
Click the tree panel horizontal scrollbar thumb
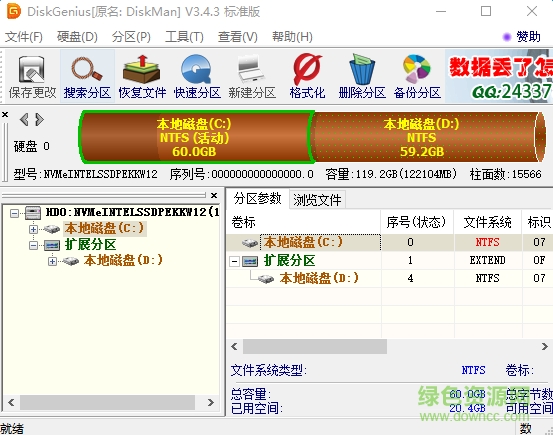click(x=107, y=402)
